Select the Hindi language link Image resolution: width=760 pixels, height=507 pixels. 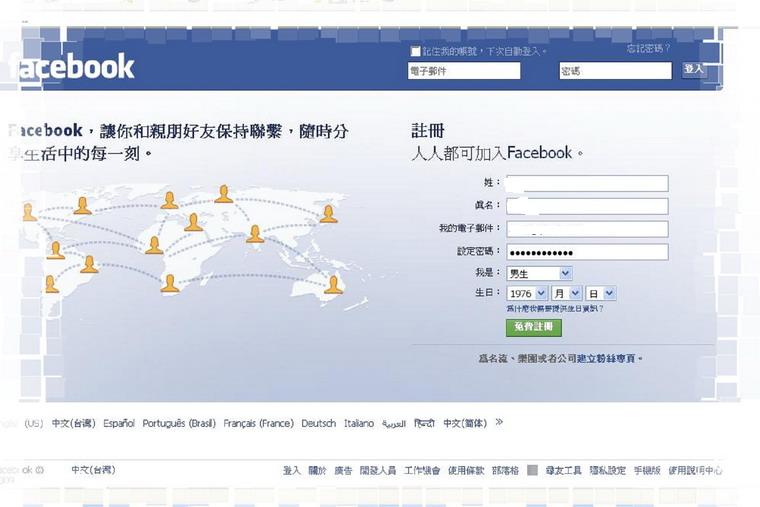[425, 423]
